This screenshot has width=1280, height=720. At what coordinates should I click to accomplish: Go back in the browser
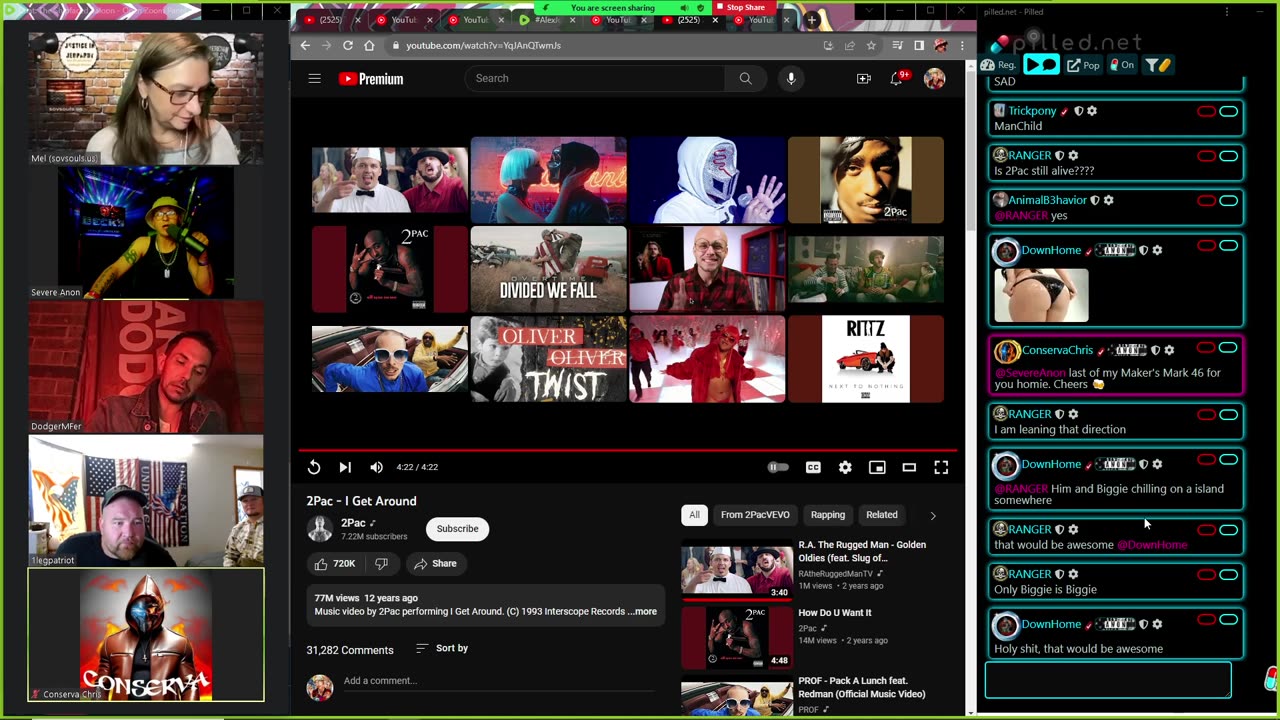pos(305,45)
